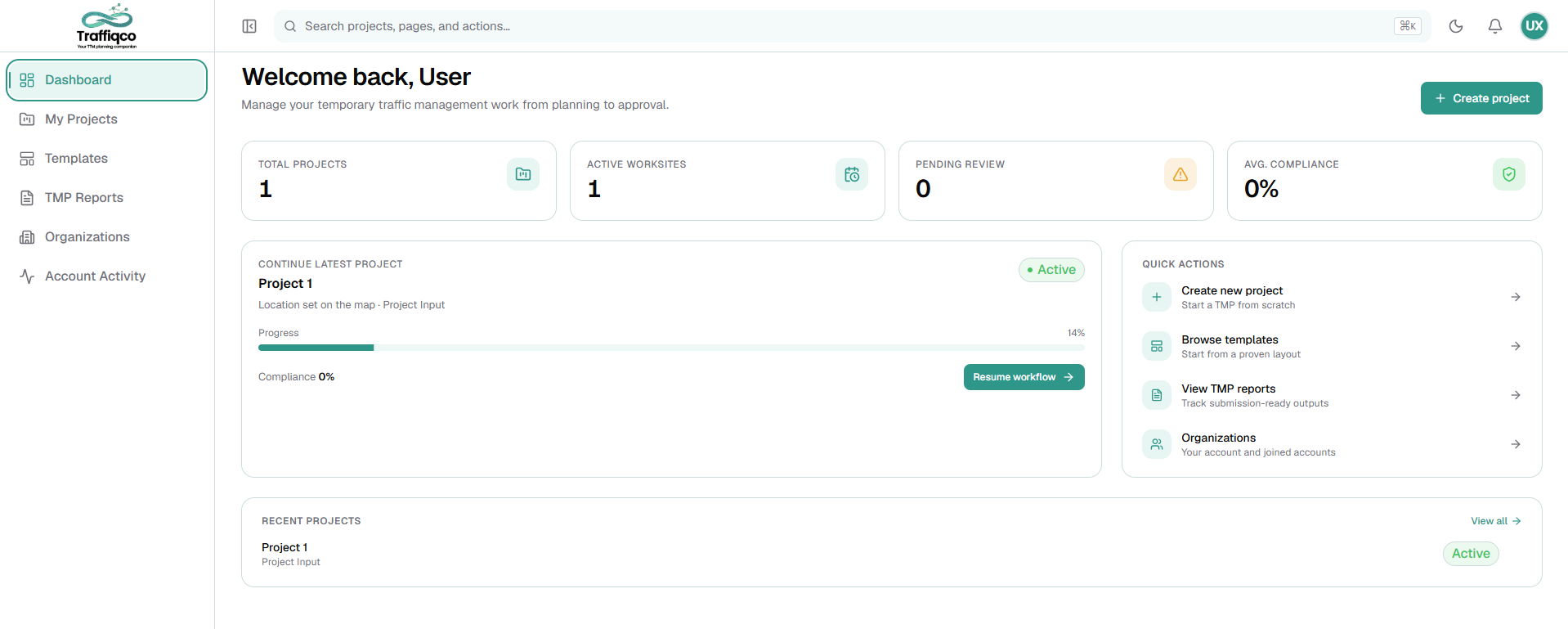Image resolution: width=1568 pixels, height=629 pixels.
Task: Click the Create project button
Action: tap(1481, 98)
